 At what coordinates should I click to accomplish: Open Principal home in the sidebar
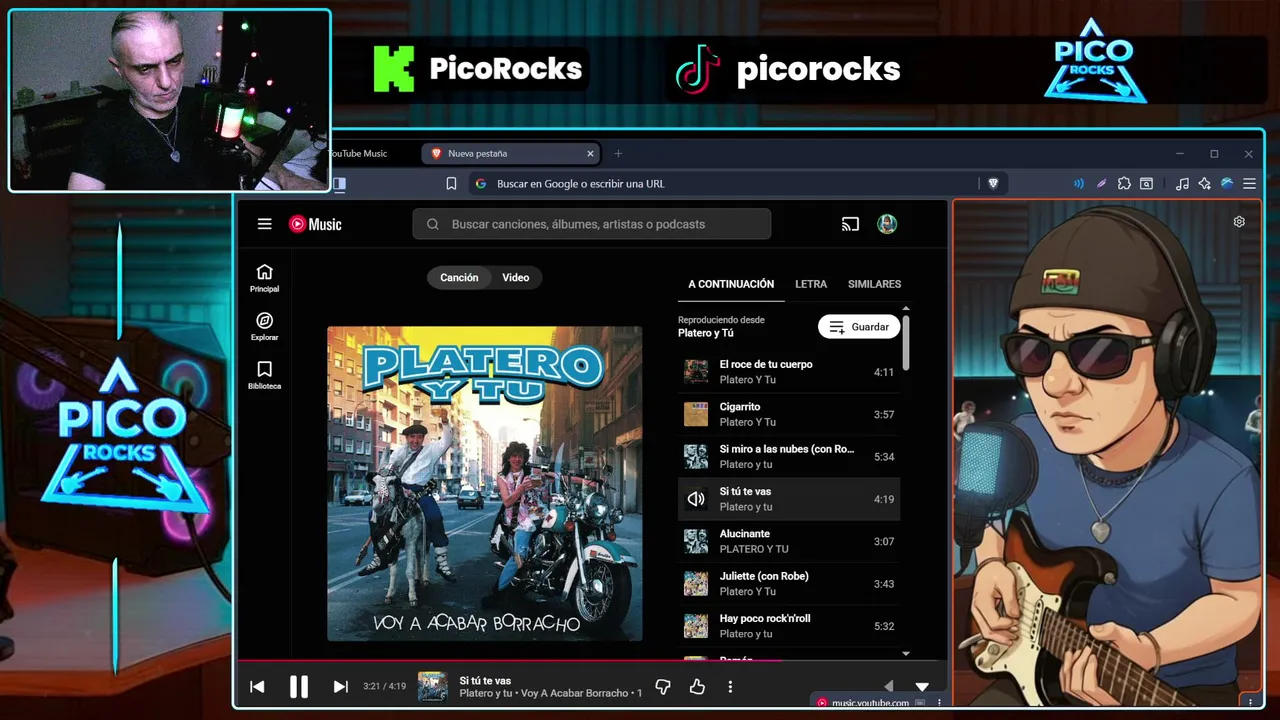(x=264, y=278)
